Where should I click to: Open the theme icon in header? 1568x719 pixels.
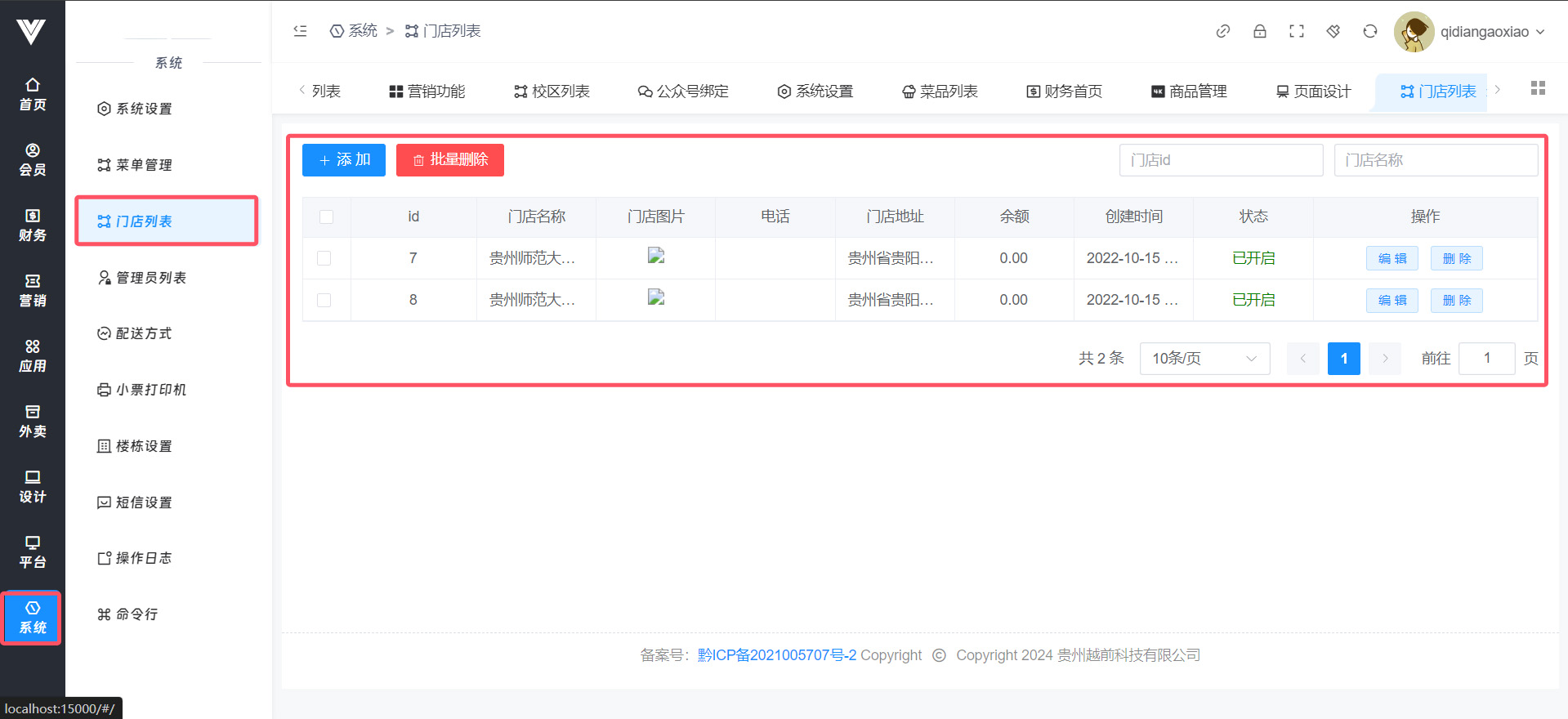click(1333, 31)
